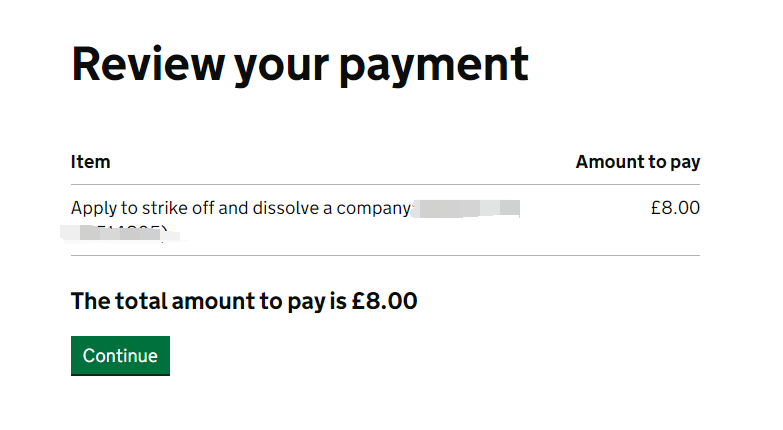Click the redacted company name after 'company'
This screenshot has height=430, width=783.
[x=467, y=209]
